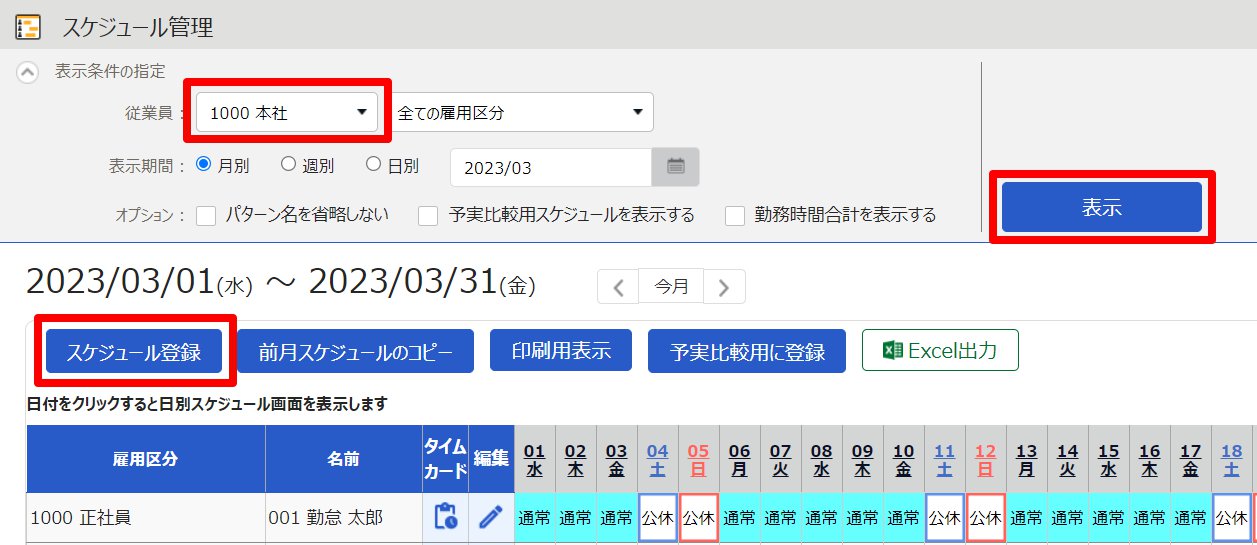The image size is (1257, 545).
Task: Click 通常 cell under 13 月
Action: tap(1027, 518)
